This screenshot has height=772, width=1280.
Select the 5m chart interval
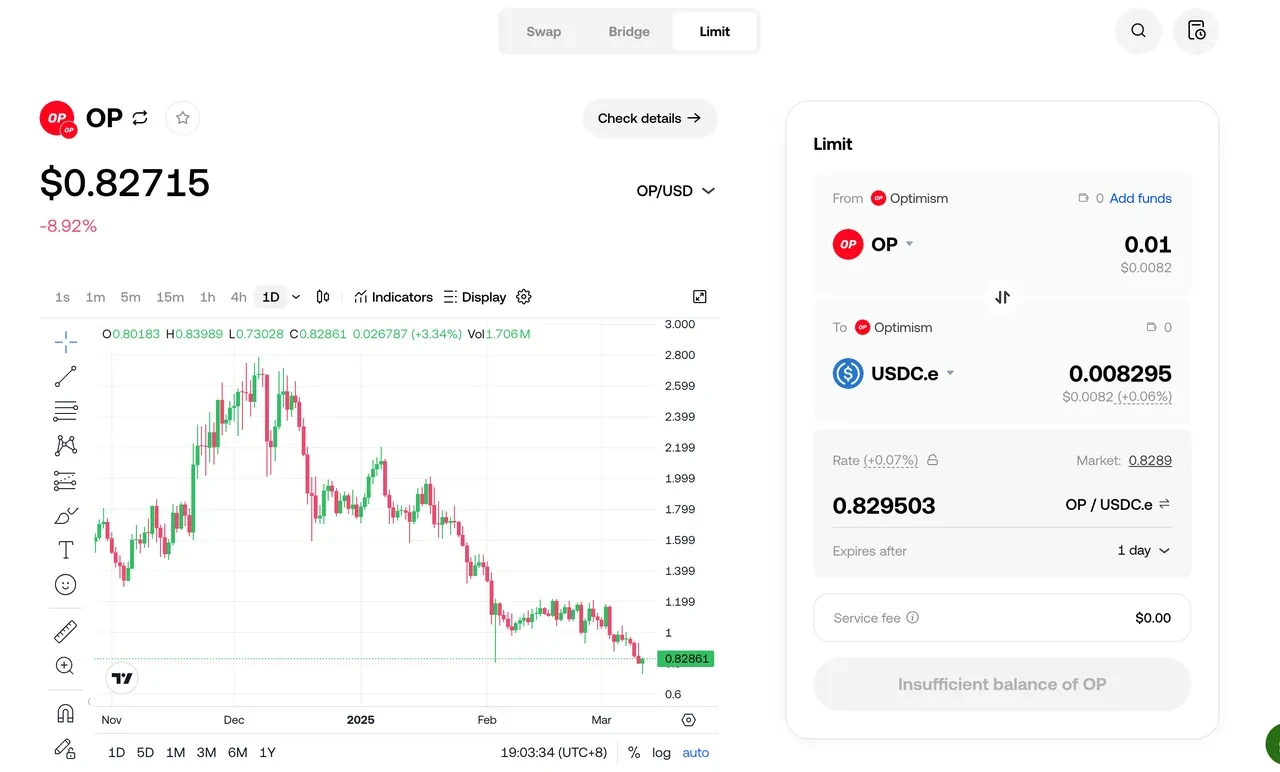pyautogui.click(x=130, y=297)
